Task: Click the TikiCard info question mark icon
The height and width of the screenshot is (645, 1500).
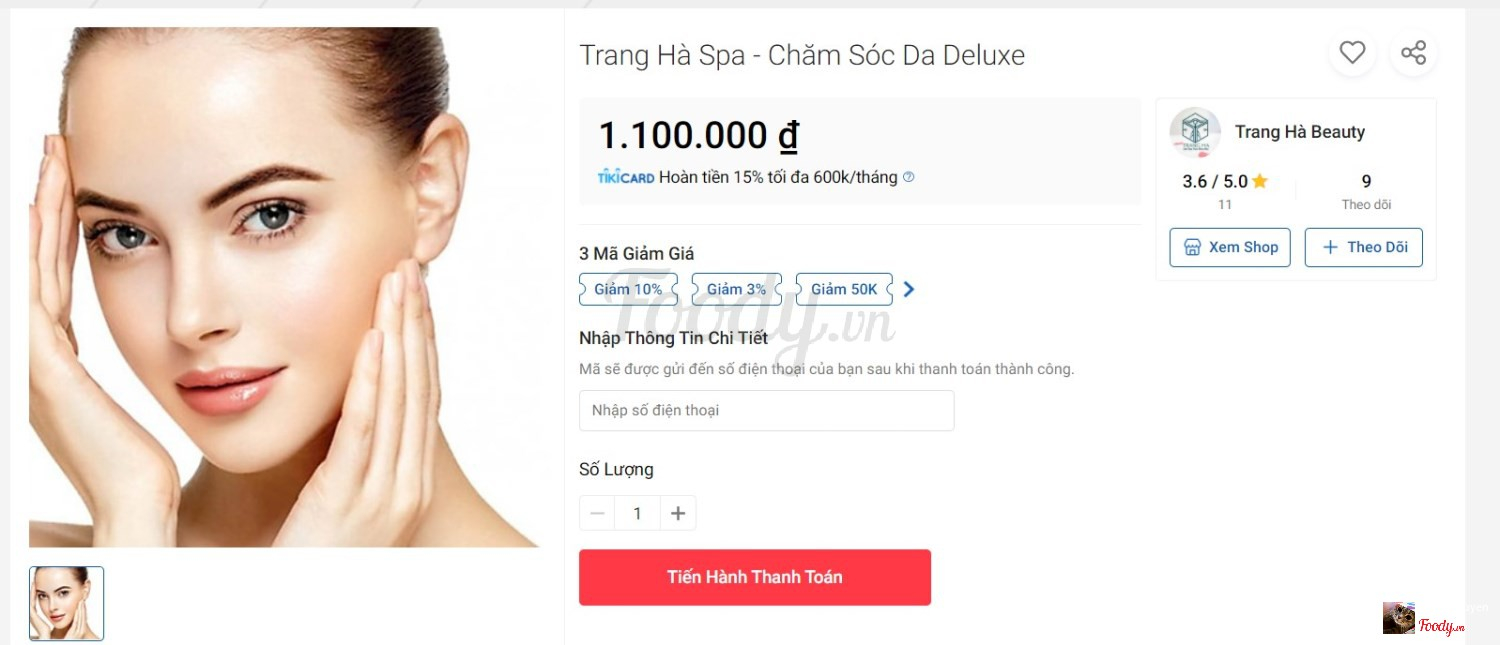Action: (908, 177)
